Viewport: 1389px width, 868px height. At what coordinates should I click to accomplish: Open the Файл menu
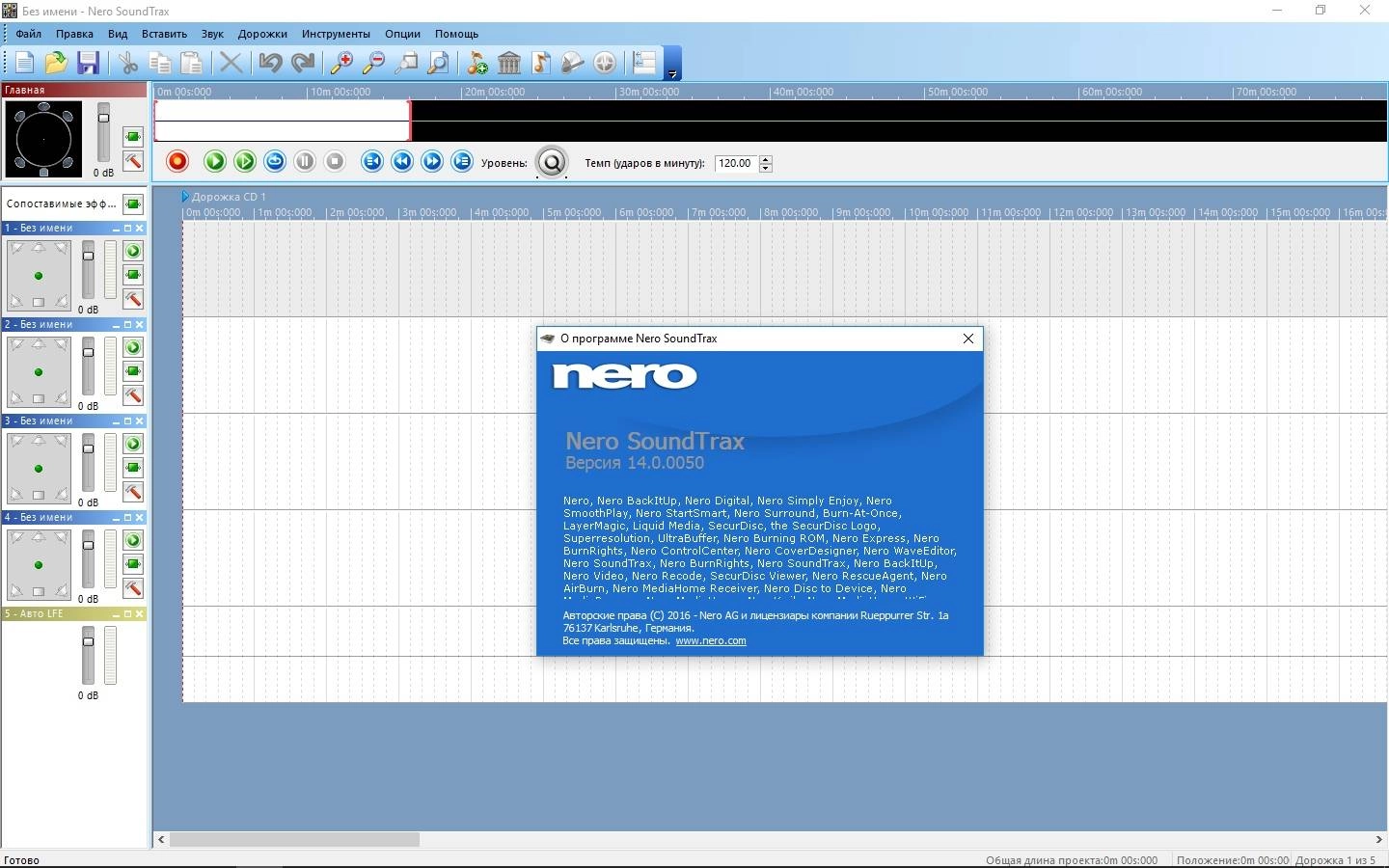[28, 34]
